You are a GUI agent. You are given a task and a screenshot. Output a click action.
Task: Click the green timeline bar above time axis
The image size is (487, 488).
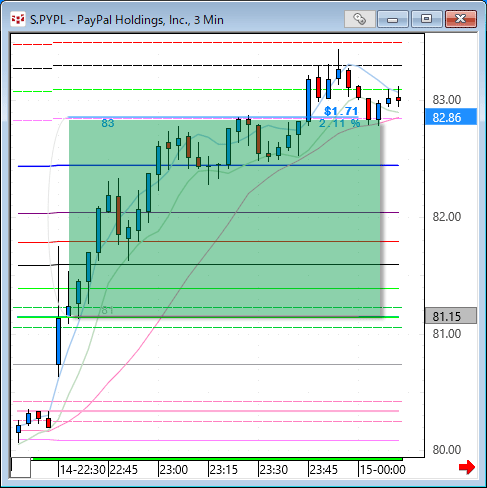(x=217, y=459)
